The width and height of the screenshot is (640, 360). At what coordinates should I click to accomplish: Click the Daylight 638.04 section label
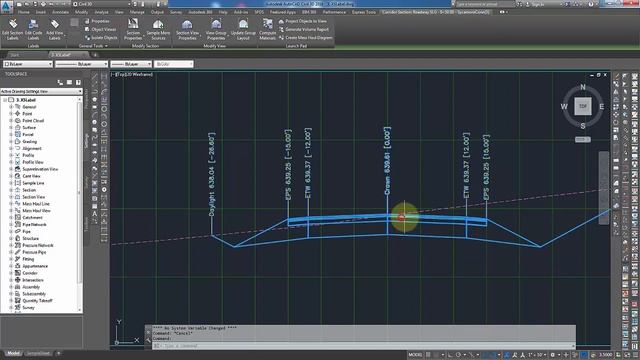pos(211,174)
